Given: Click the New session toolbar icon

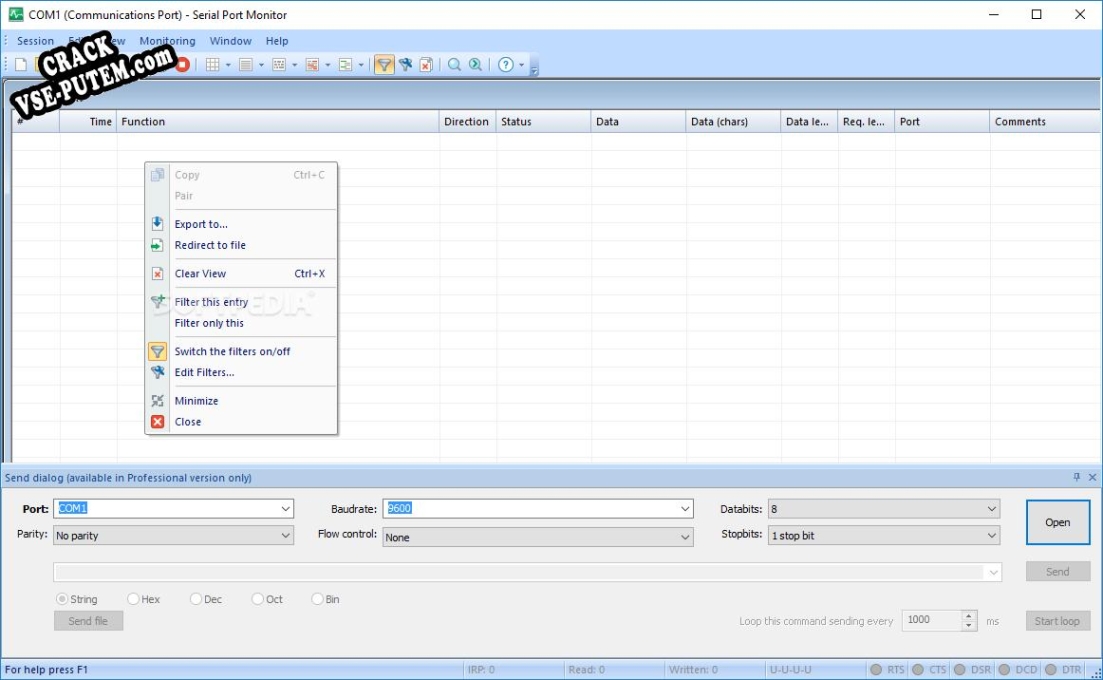Looking at the screenshot, I should pos(21,65).
